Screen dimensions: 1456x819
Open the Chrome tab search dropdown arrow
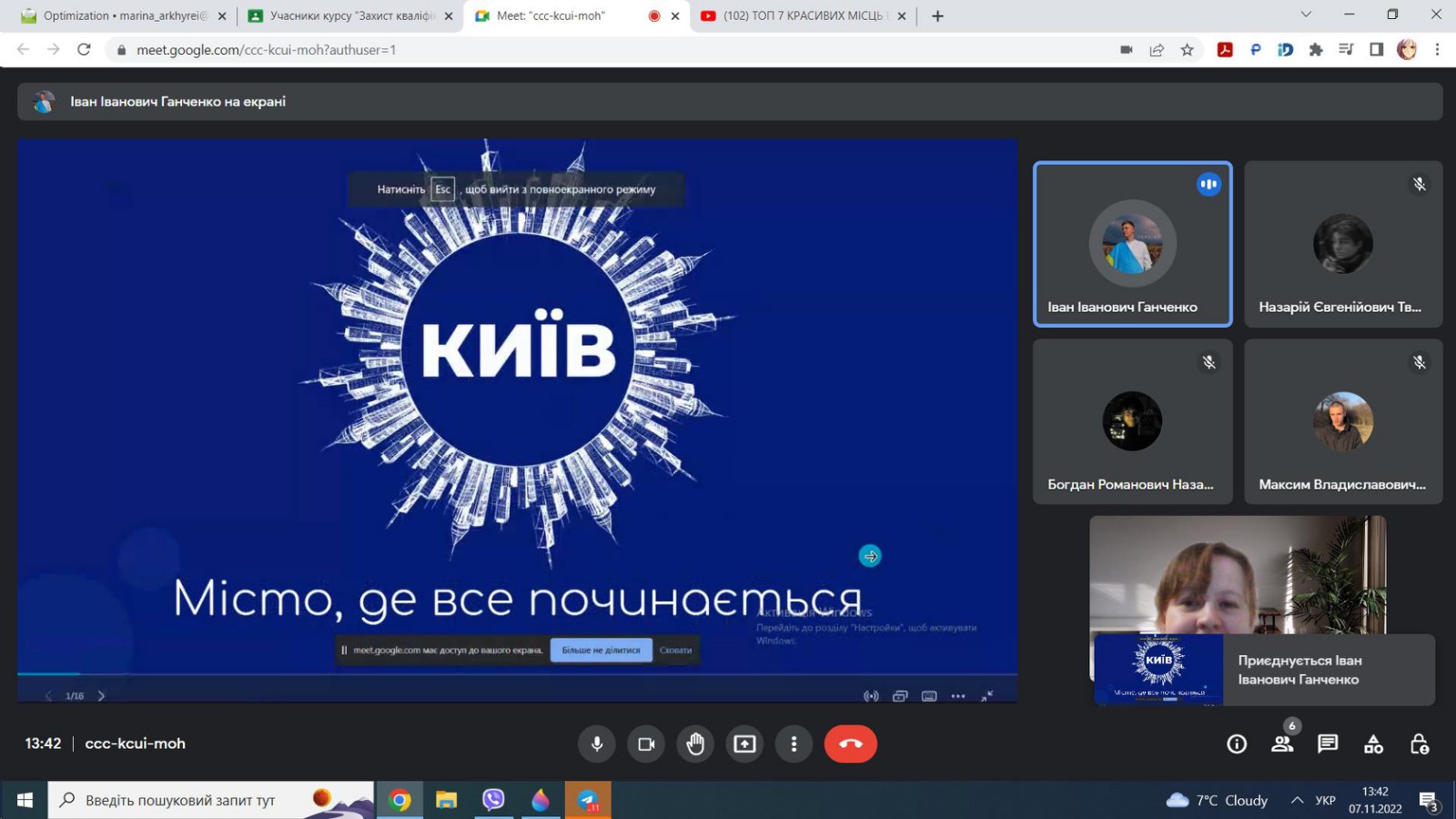1306,15
